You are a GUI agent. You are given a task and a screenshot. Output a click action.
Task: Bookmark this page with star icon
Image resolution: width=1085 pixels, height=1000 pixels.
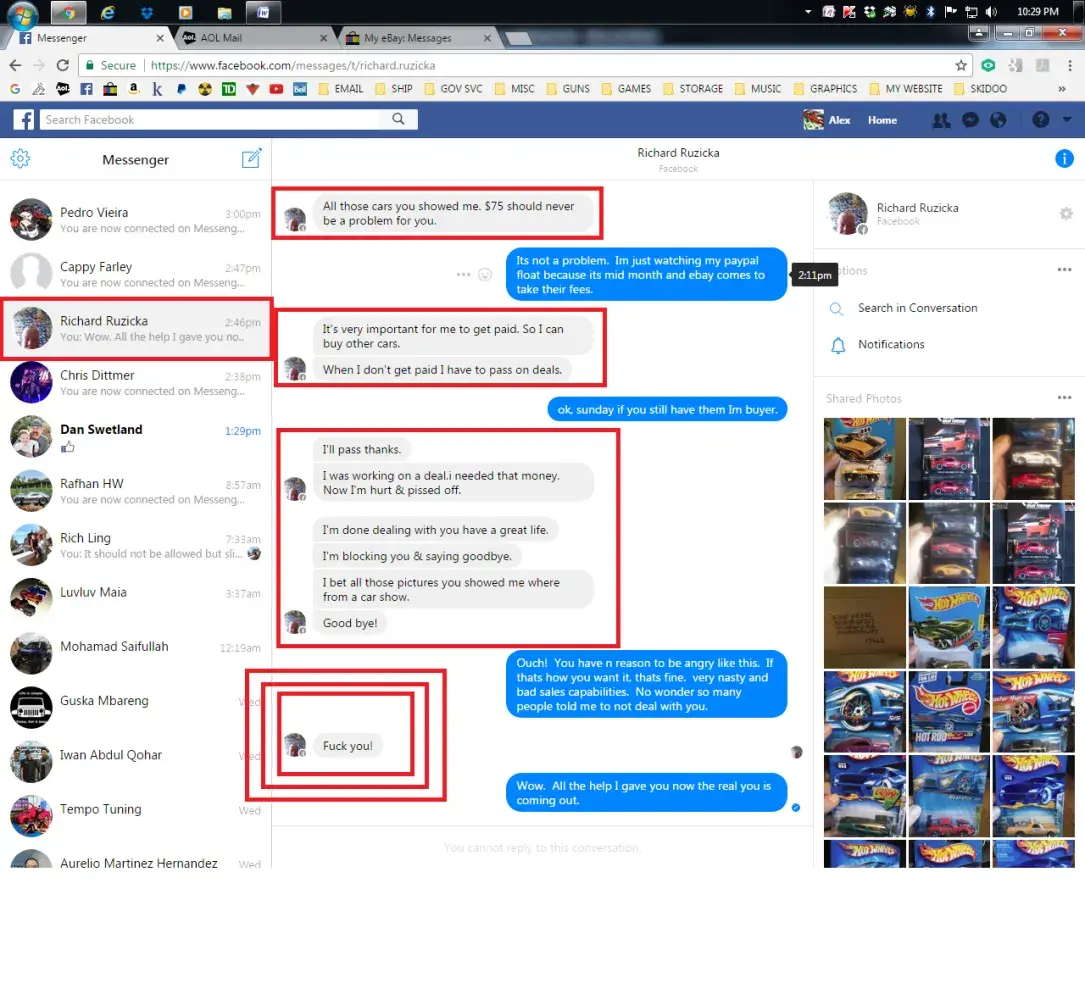[x=961, y=65]
